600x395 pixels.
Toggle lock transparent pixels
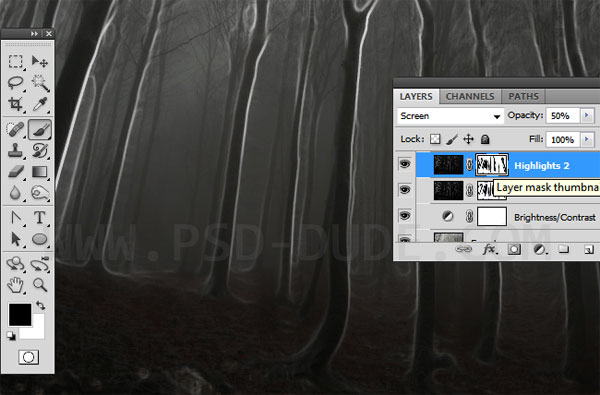[435, 139]
